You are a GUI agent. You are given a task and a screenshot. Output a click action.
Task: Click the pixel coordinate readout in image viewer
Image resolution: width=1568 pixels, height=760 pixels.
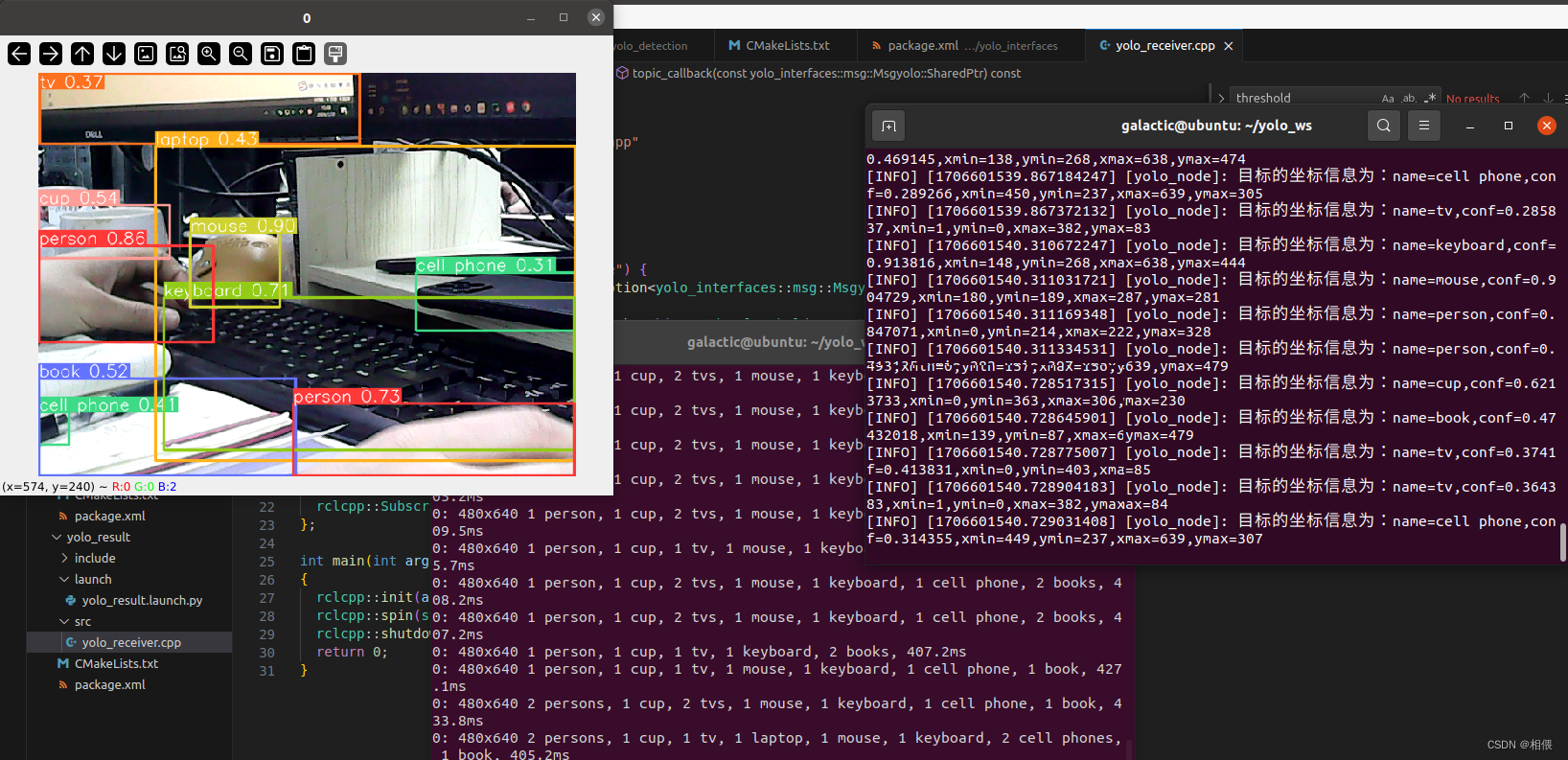[89, 487]
